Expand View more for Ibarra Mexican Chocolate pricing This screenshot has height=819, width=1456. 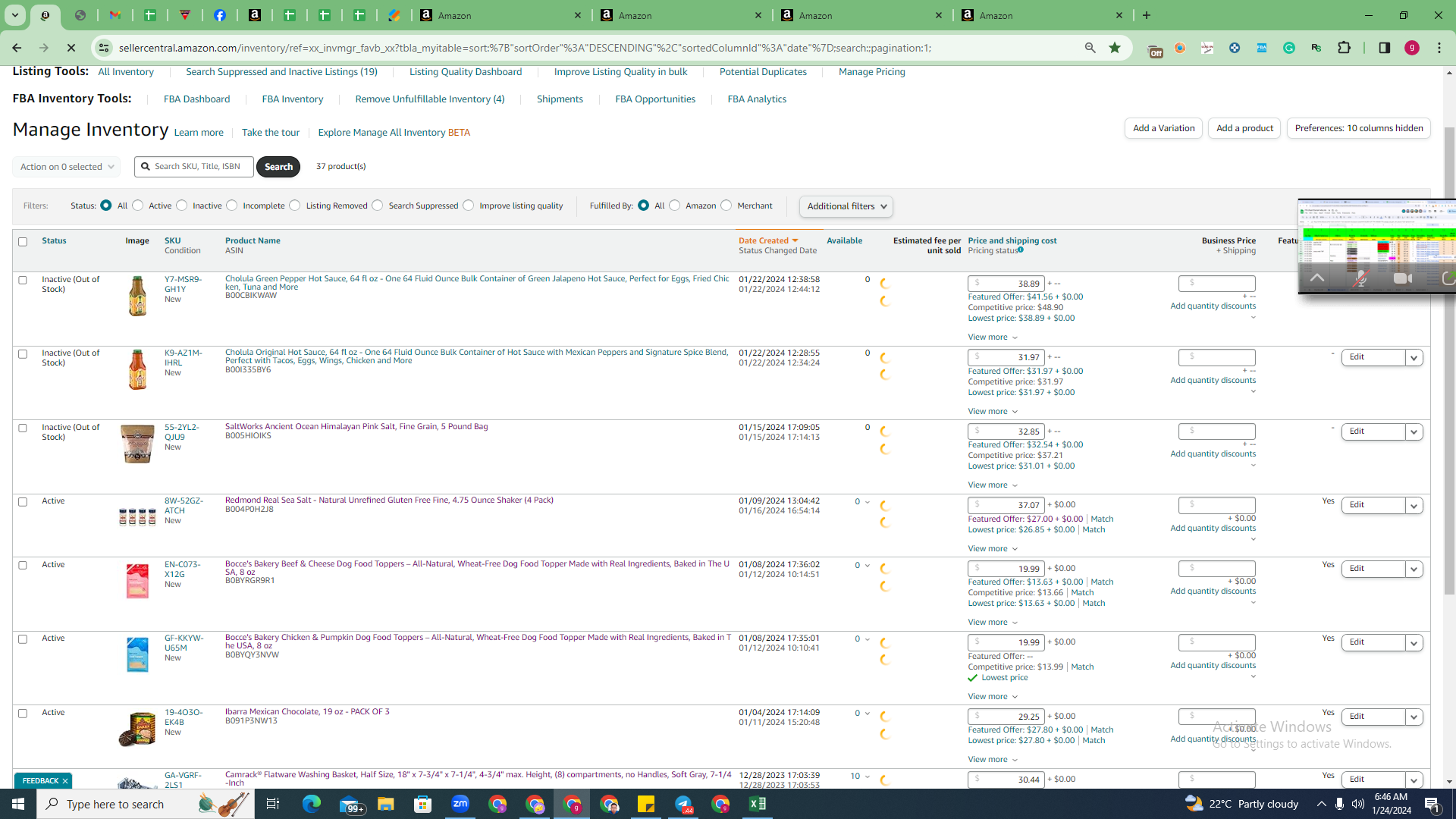click(993, 760)
